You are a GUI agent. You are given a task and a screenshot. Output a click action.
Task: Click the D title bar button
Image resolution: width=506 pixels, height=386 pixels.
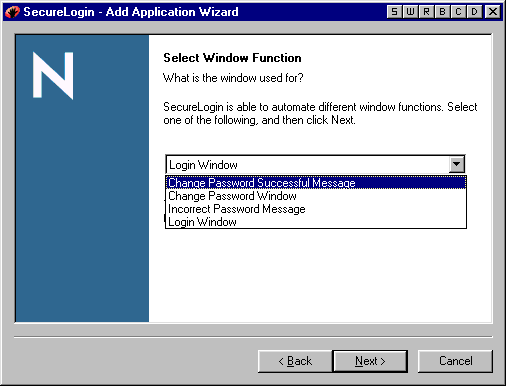(x=474, y=12)
